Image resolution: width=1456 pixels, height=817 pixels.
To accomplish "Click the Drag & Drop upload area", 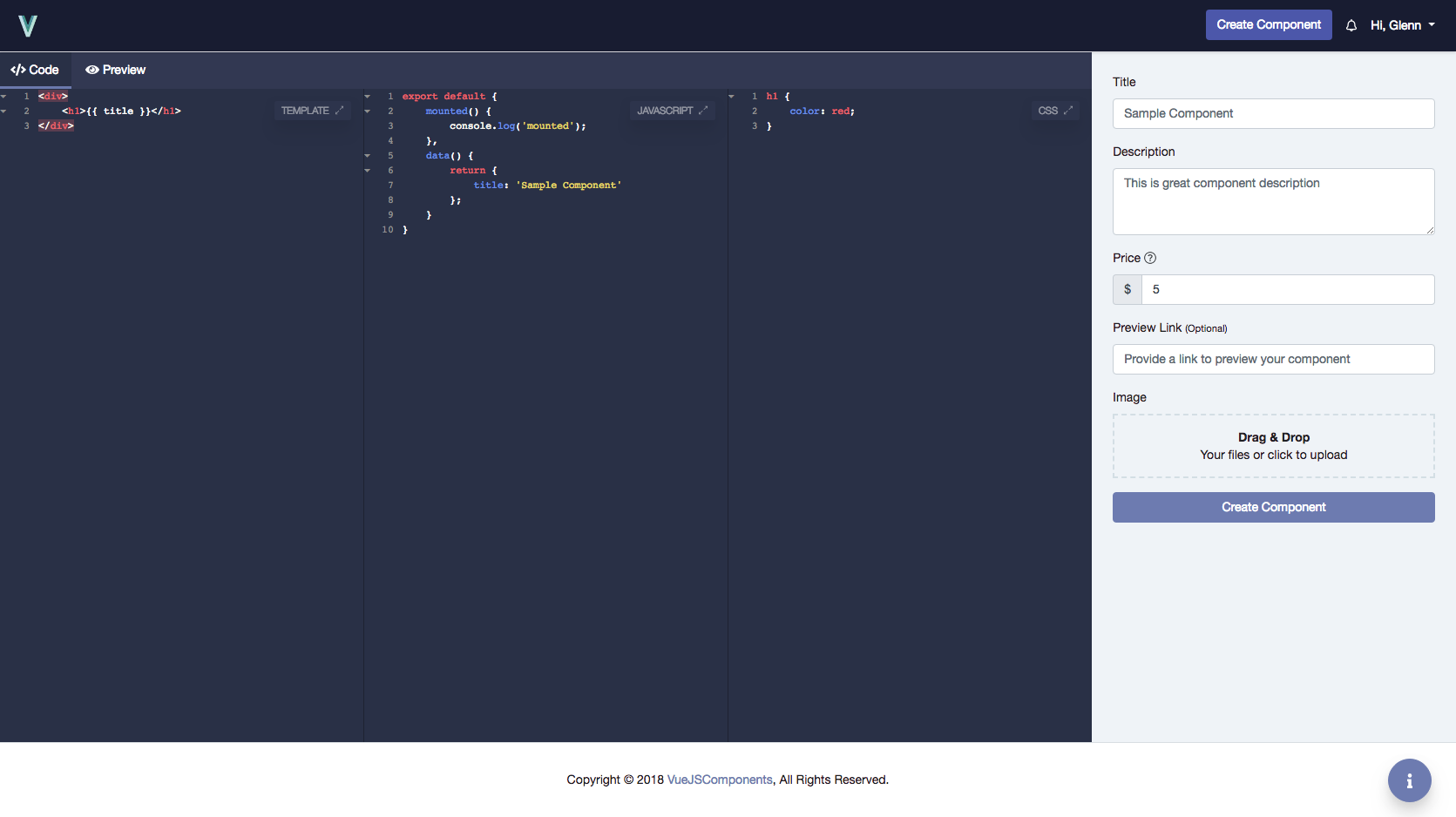I will click(1273, 445).
